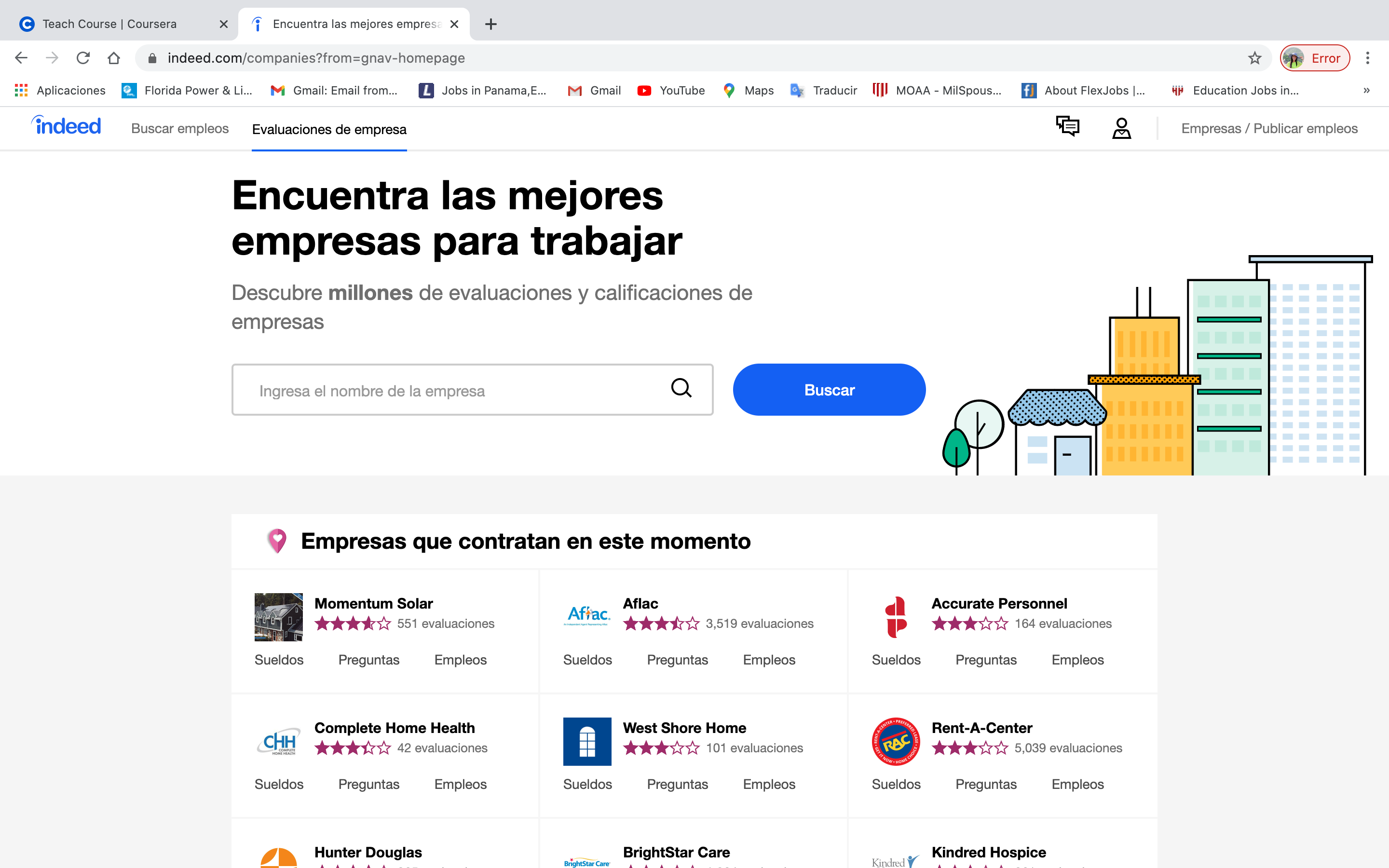Viewport: 1389px width, 868px height.
Task: Click the Indeed logo
Action: point(67,126)
